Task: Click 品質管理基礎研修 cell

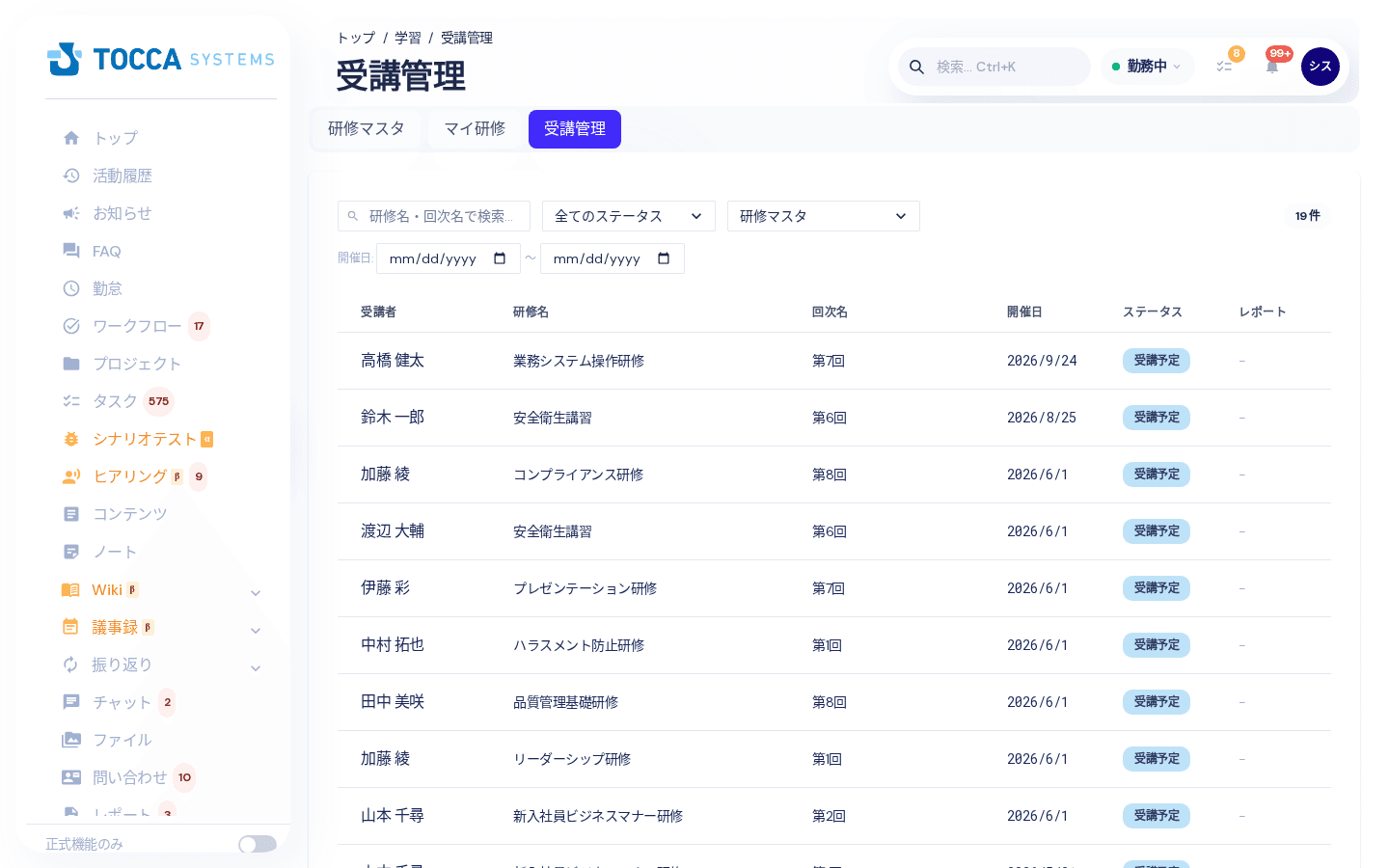Action: click(x=566, y=702)
